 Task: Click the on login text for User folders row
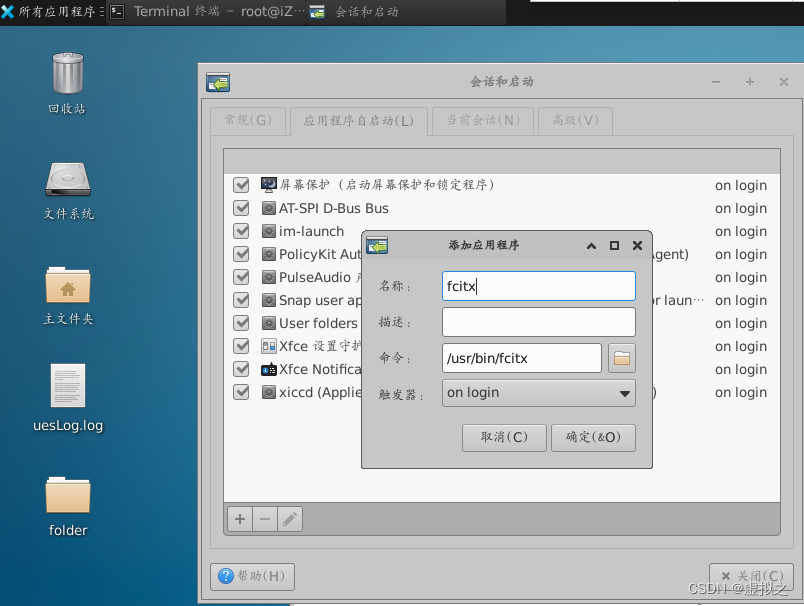click(741, 323)
